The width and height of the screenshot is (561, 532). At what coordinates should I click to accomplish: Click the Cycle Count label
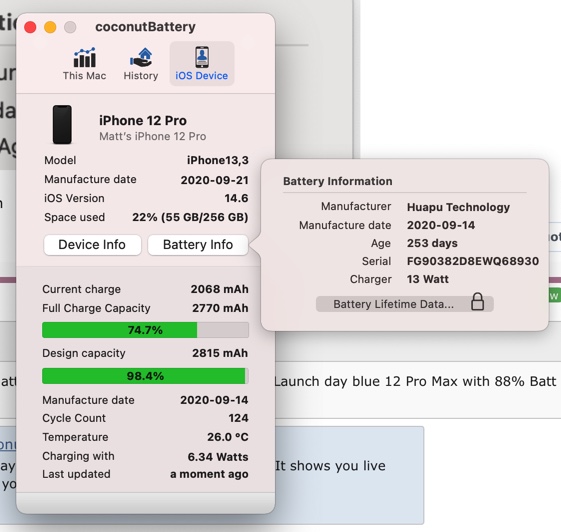(x=74, y=418)
